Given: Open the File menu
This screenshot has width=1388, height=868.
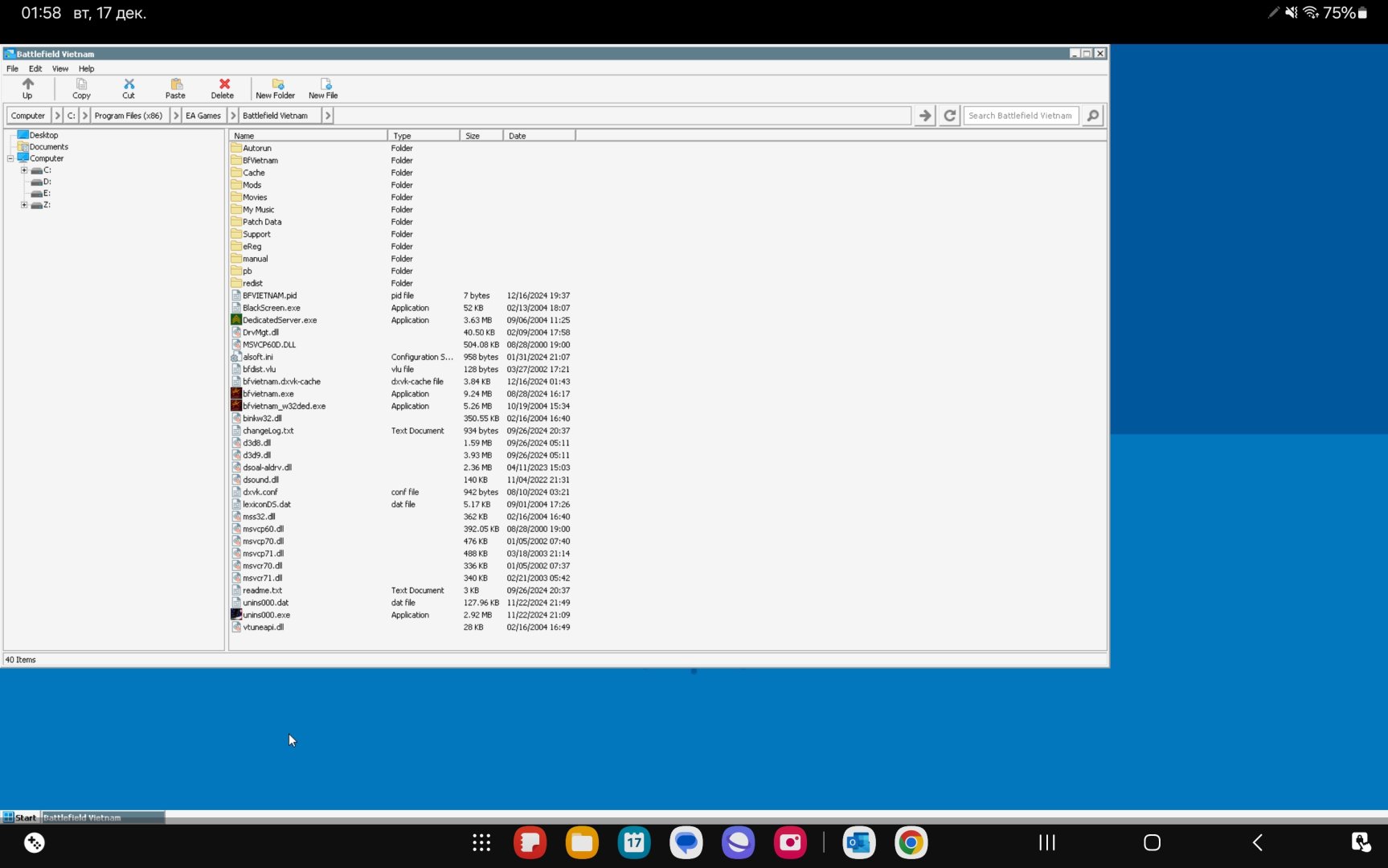Looking at the screenshot, I should tap(12, 69).
